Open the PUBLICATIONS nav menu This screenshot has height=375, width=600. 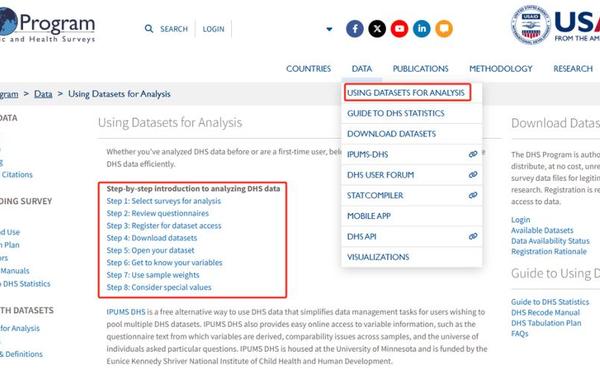pos(421,68)
